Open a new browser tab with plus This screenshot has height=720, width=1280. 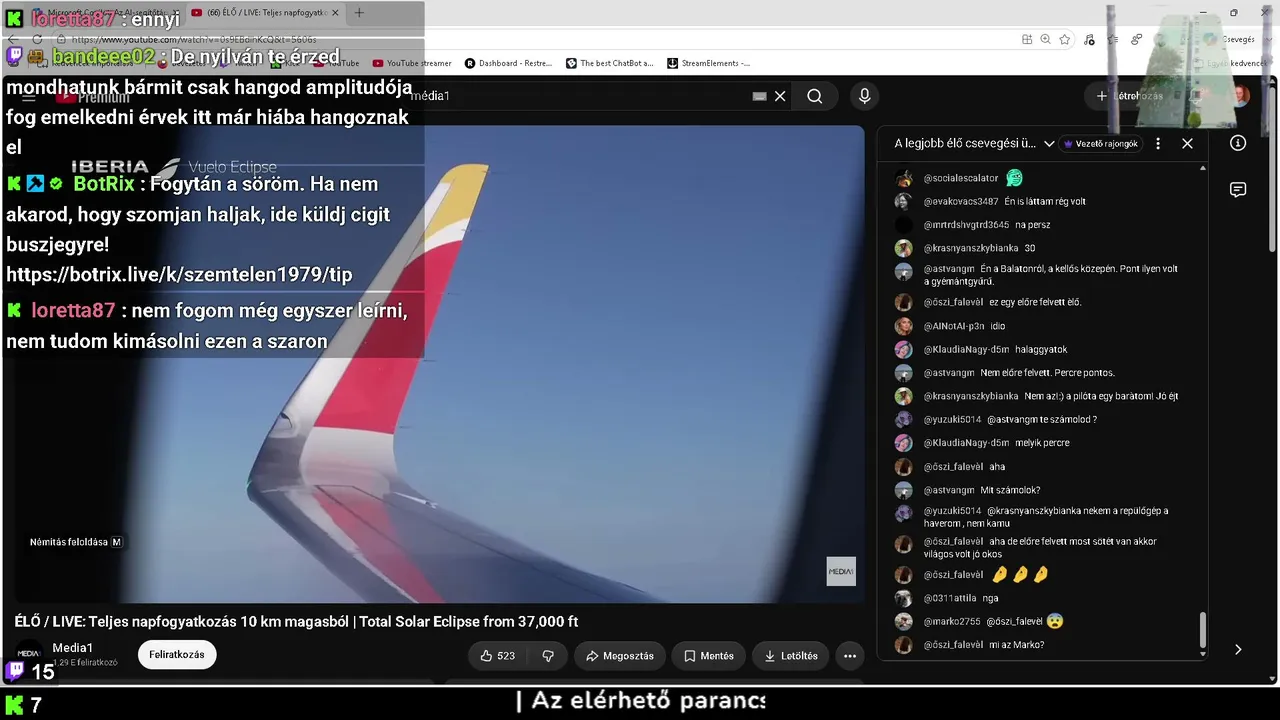pos(359,13)
